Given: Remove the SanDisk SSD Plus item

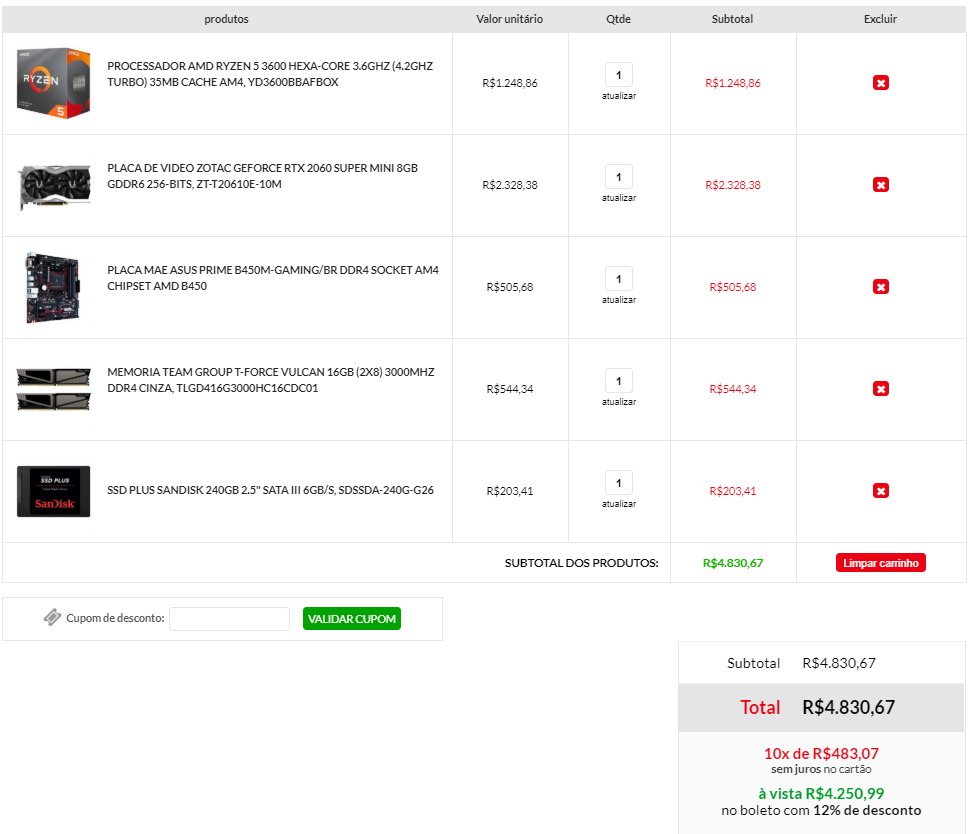Looking at the screenshot, I should 880,491.
